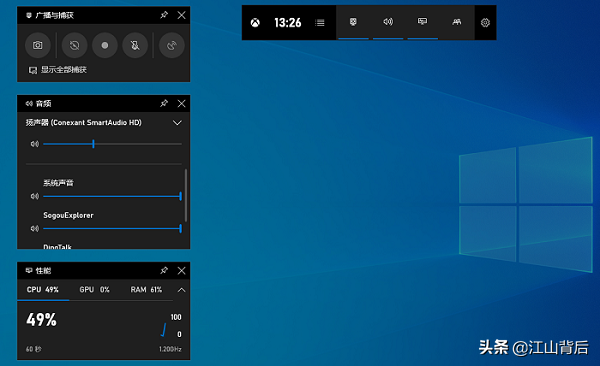Click the speaker master volume slider
The image size is (600, 366).
pyautogui.click(x=112, y=144)
